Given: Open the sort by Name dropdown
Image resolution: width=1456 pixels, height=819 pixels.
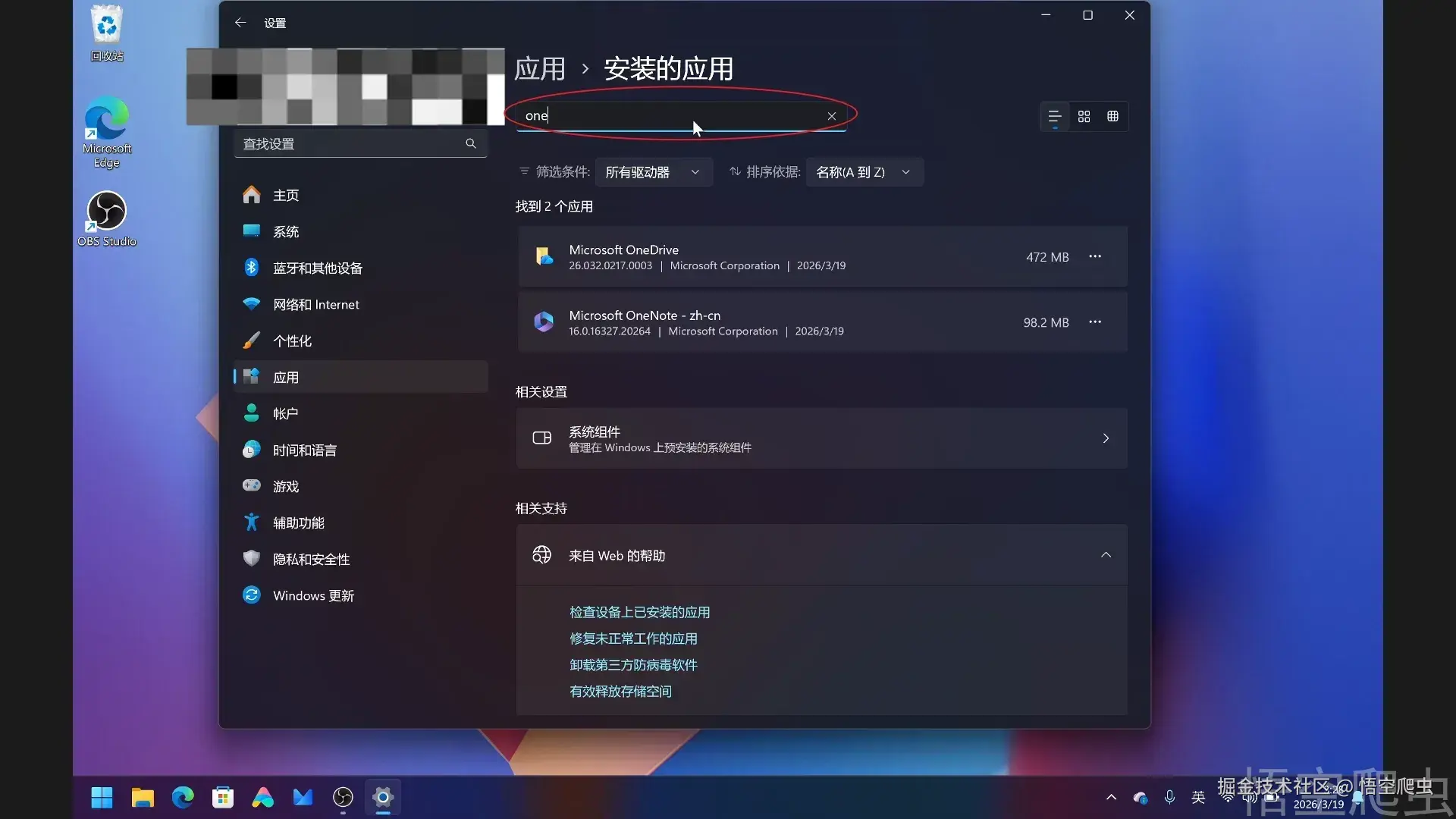Looking at the screenshot, I should click(864, 172).
